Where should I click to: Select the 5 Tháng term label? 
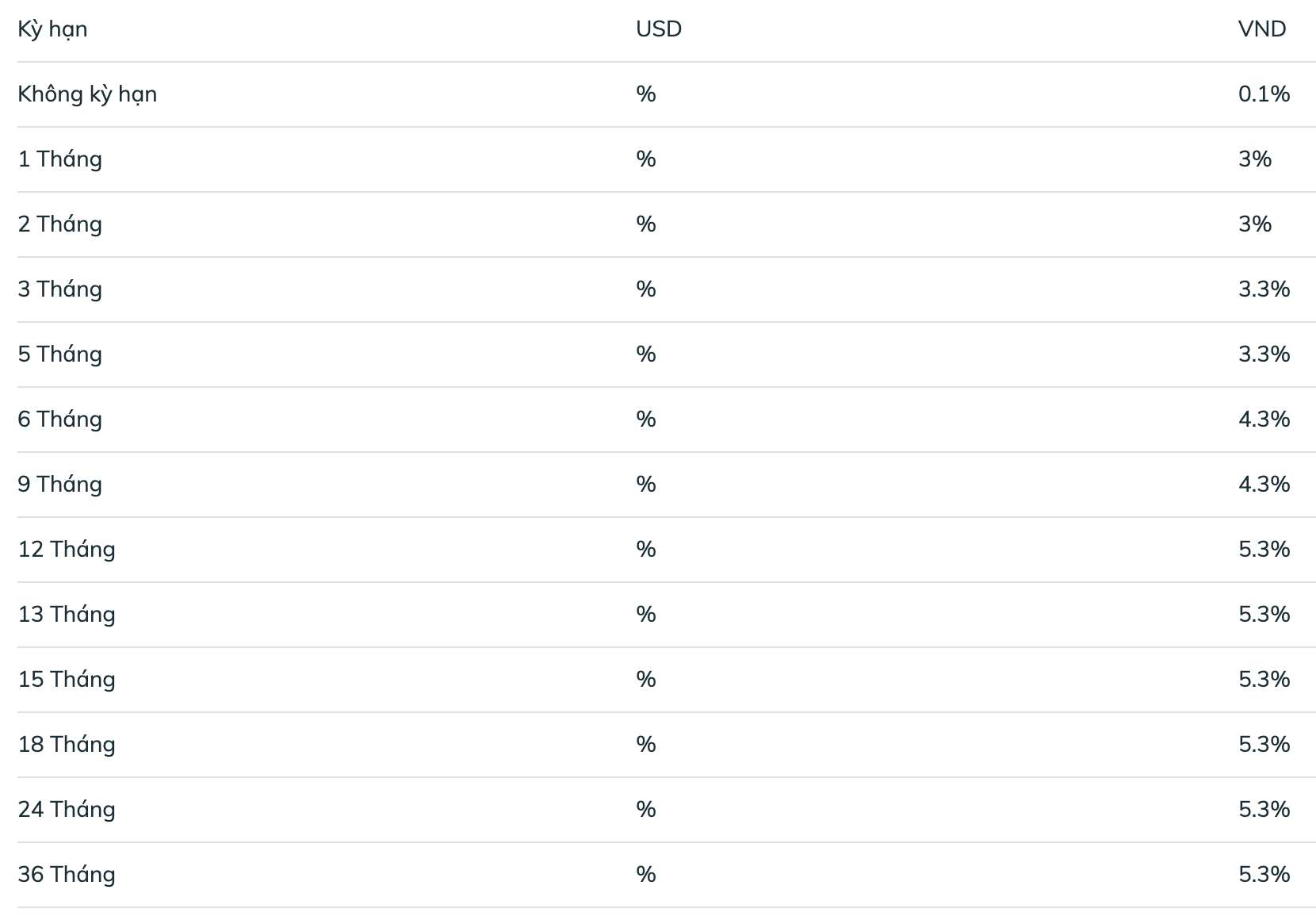pos(60,355)
